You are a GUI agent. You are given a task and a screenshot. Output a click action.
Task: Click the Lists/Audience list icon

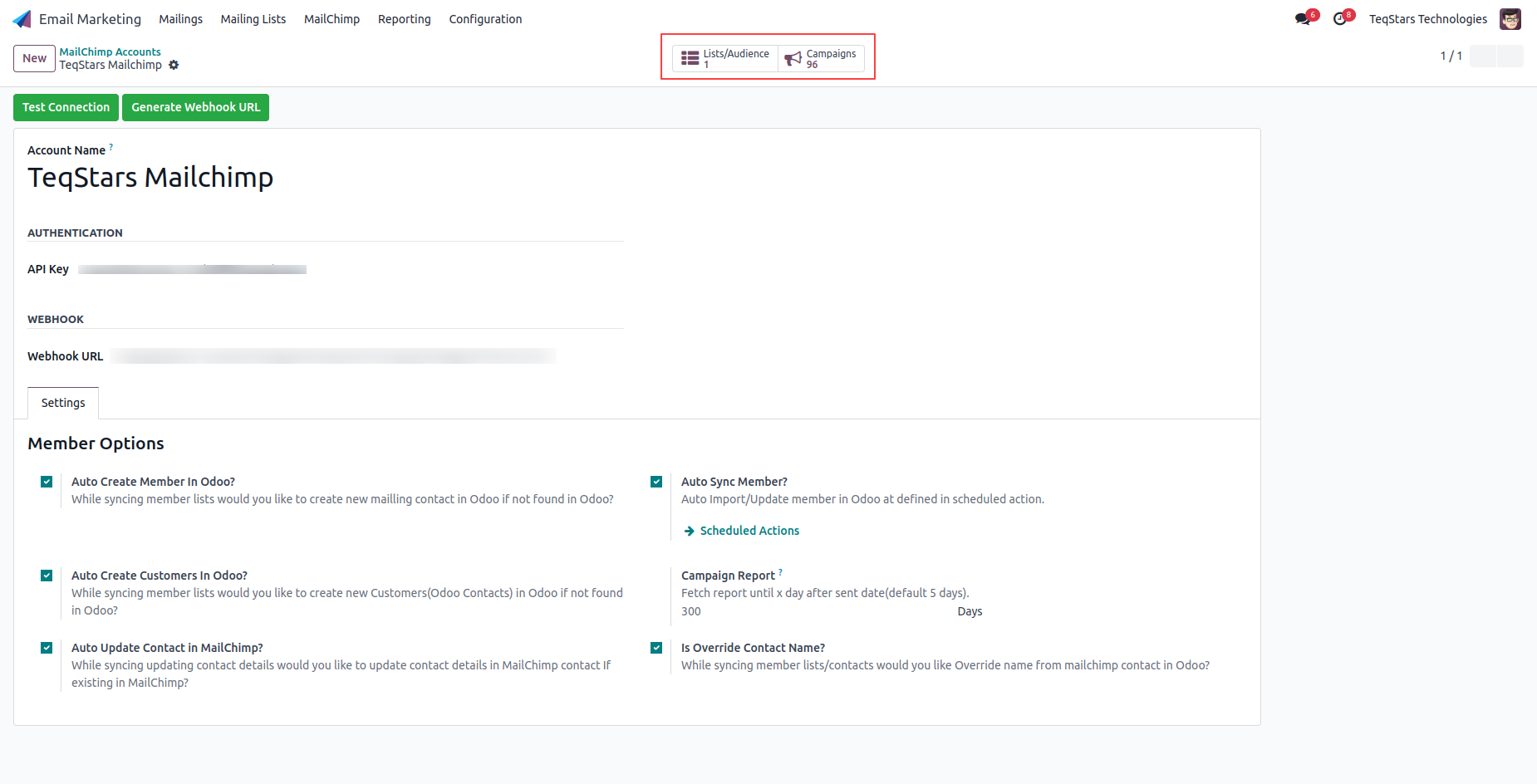(690, 58)
